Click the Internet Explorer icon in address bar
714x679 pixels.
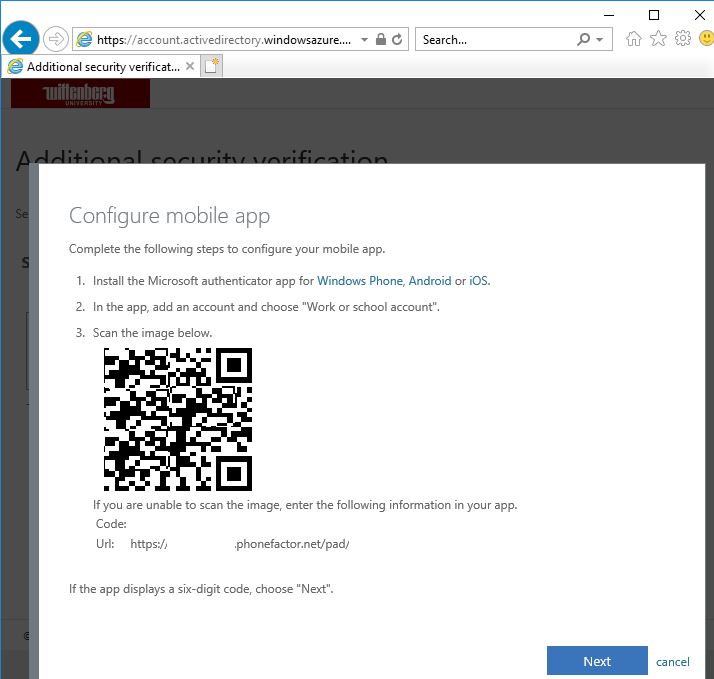pyautogui.click(x=84, y=40)
